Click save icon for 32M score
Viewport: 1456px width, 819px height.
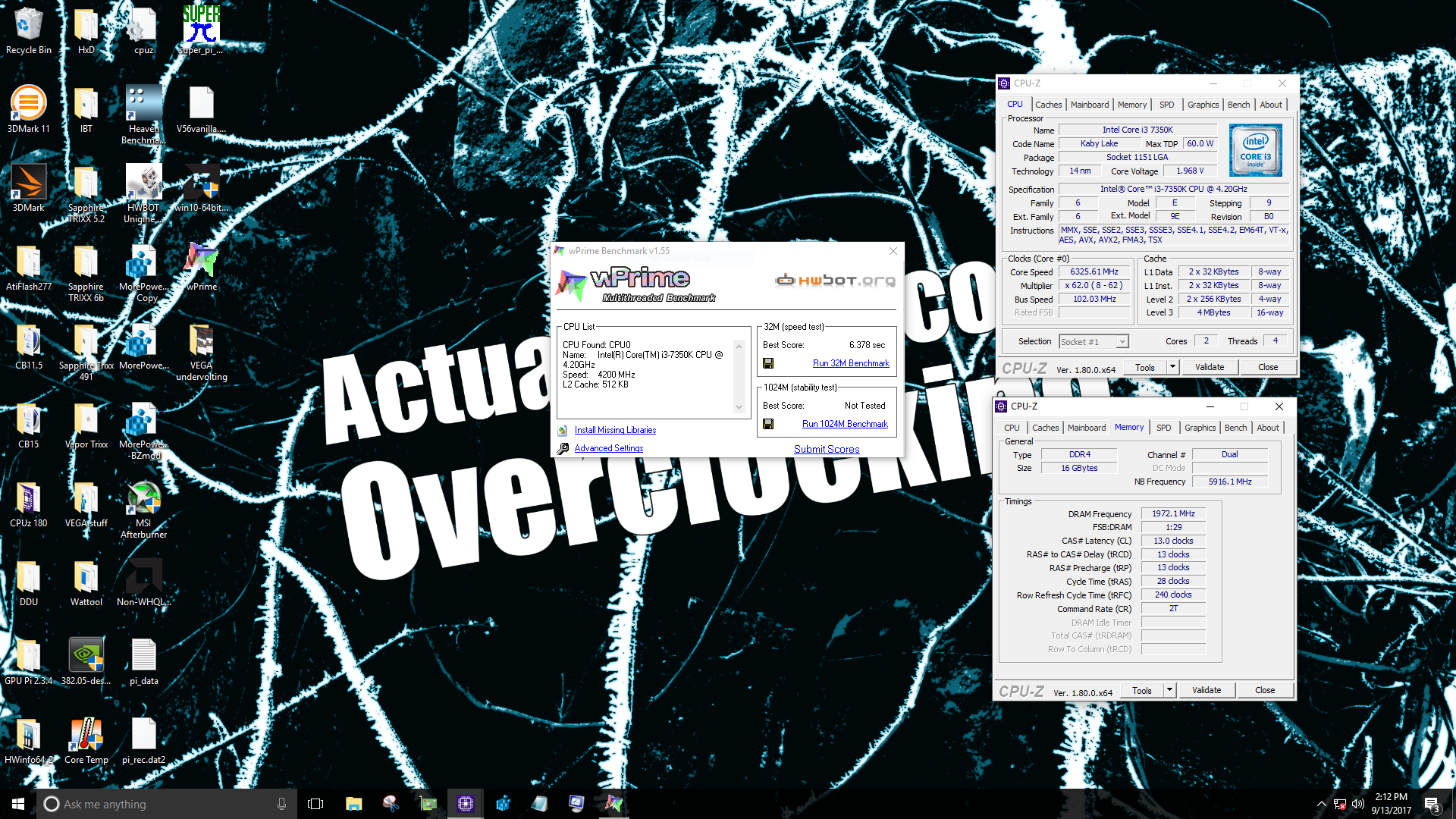coord(768,363)
